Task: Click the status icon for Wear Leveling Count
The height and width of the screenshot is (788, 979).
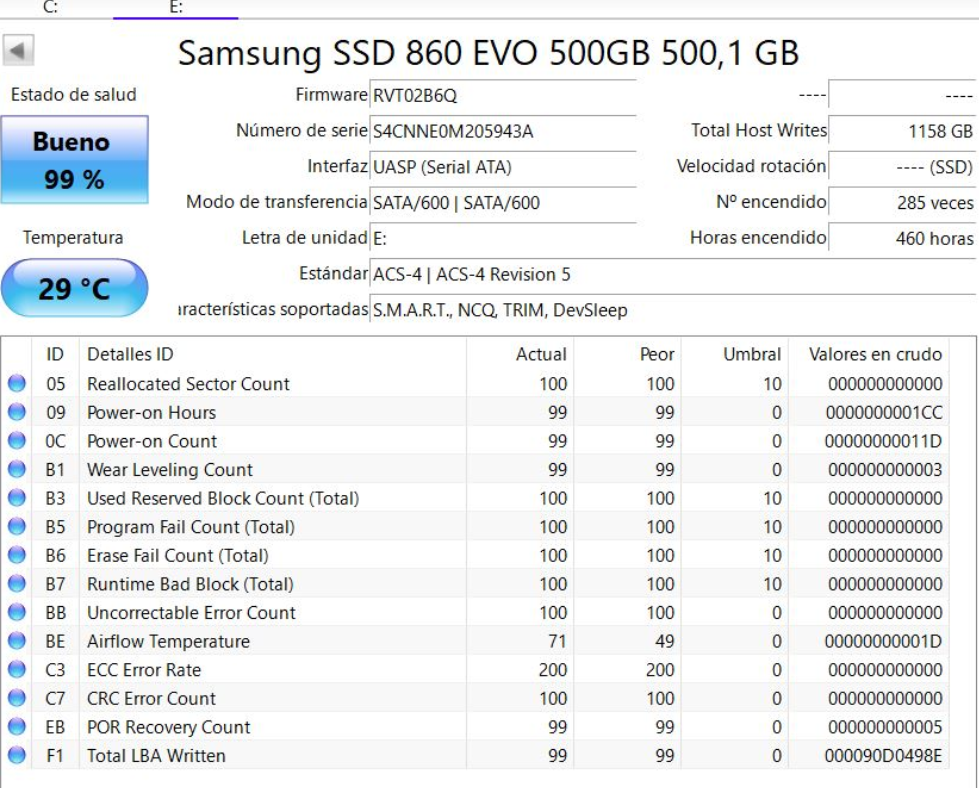Action: pyautogui.click(x=17, y=469)
